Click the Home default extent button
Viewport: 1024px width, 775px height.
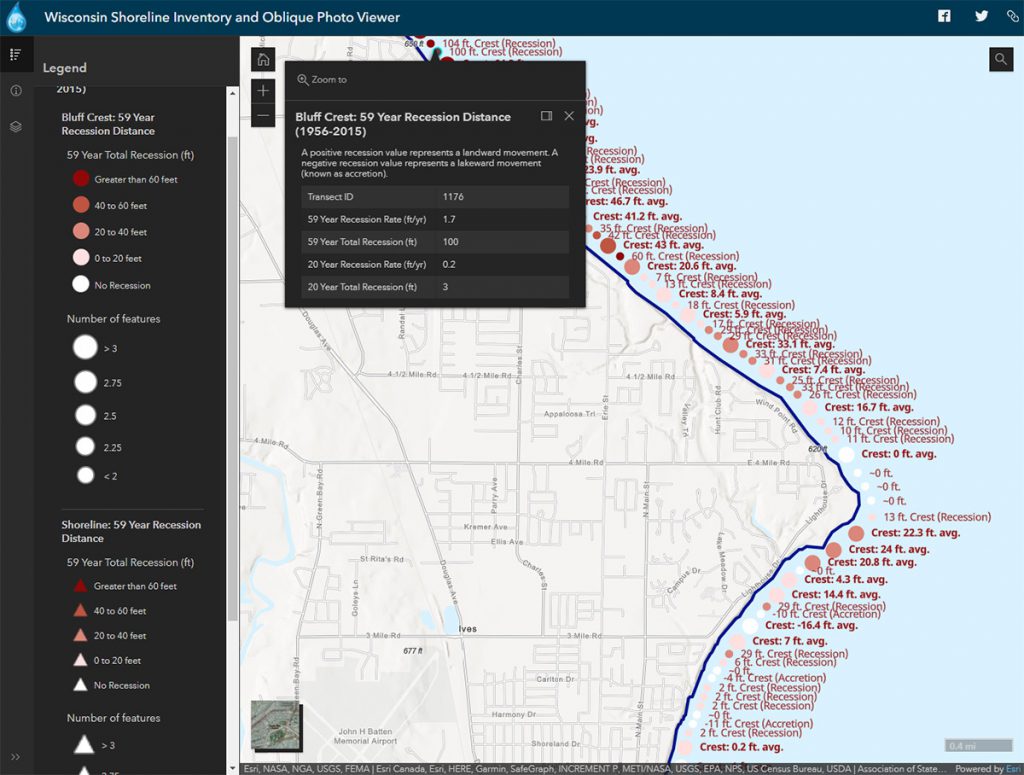pos(263,59)
